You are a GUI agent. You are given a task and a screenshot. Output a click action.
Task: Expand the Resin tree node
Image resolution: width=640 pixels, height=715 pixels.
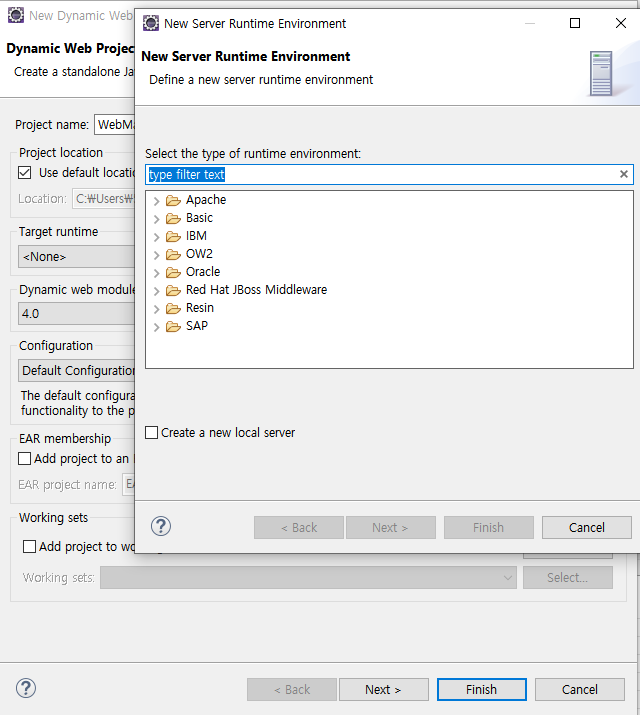tap(156, 309)
